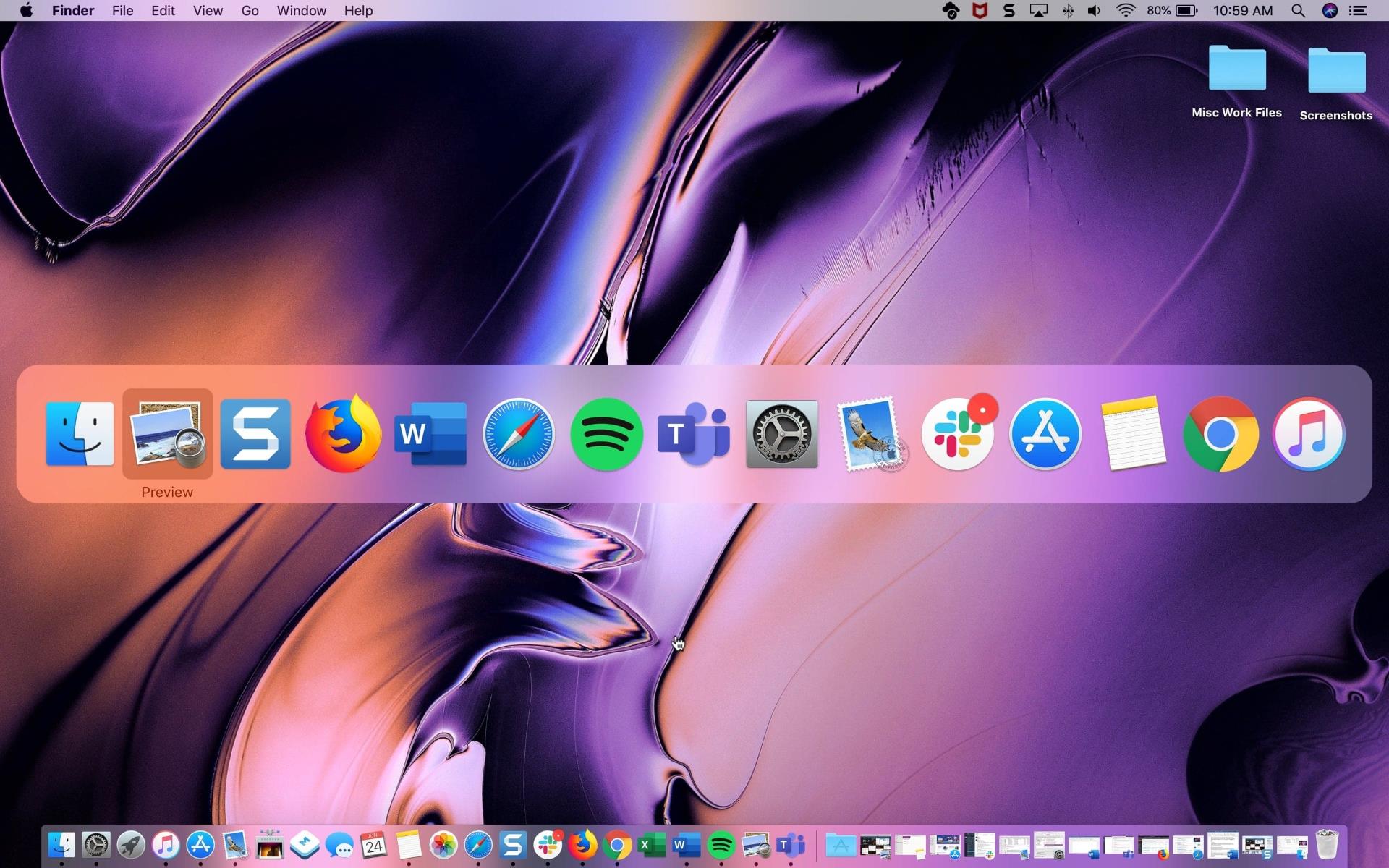Launch Excel from the Dock
This screenshot has width=1389, height=868.
pyautogui.click(x=651, y=845)
